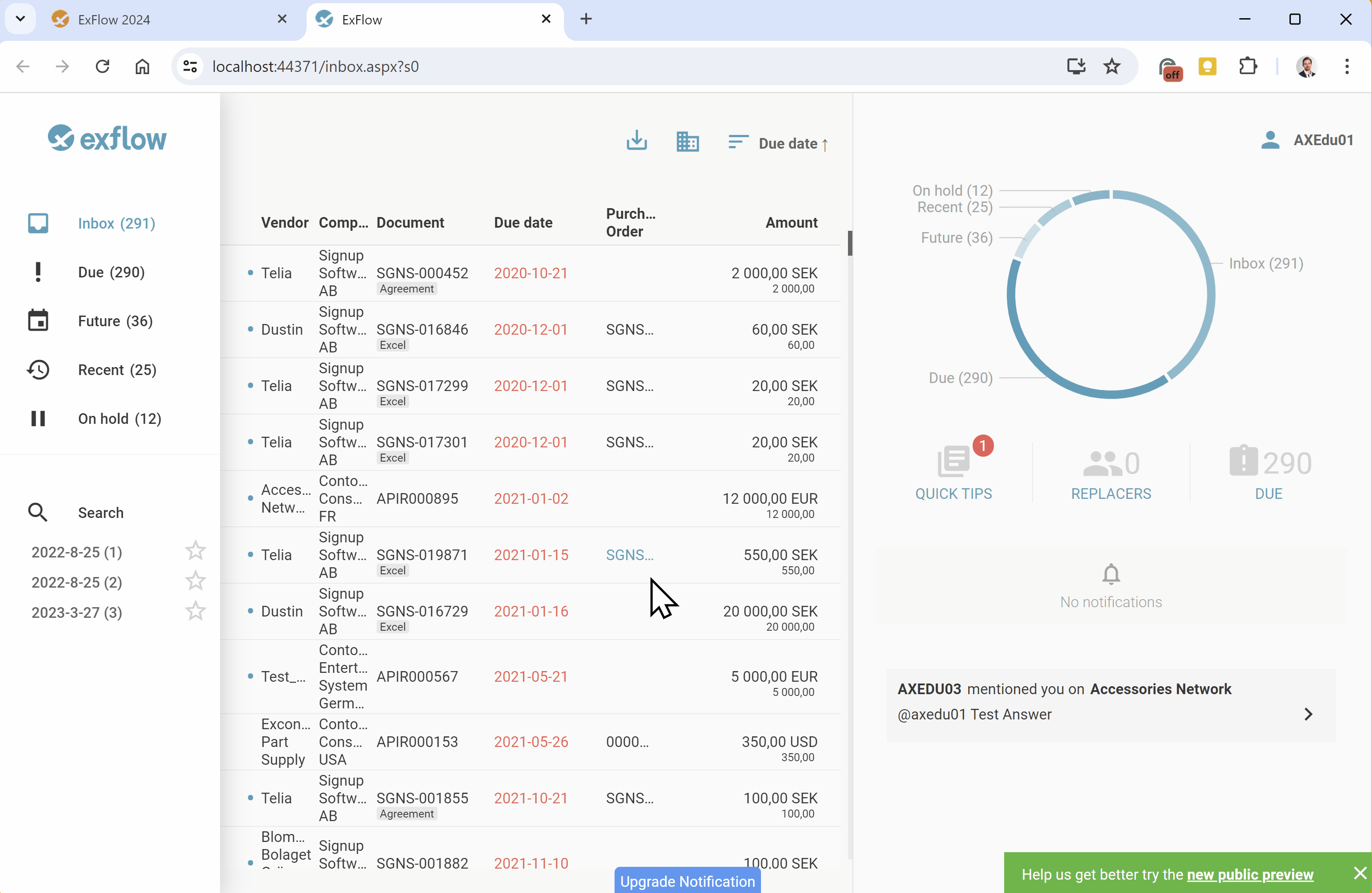View site information icon in the address bar
The height and width of the screenshot is (893, 1372).
(190, 66)
